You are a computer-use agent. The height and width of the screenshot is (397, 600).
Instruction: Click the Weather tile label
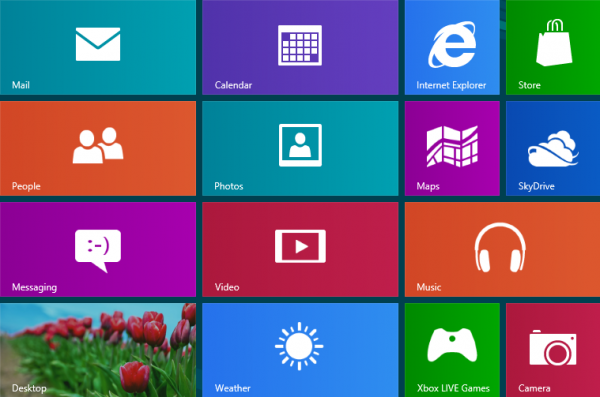(x=233, y=388)
